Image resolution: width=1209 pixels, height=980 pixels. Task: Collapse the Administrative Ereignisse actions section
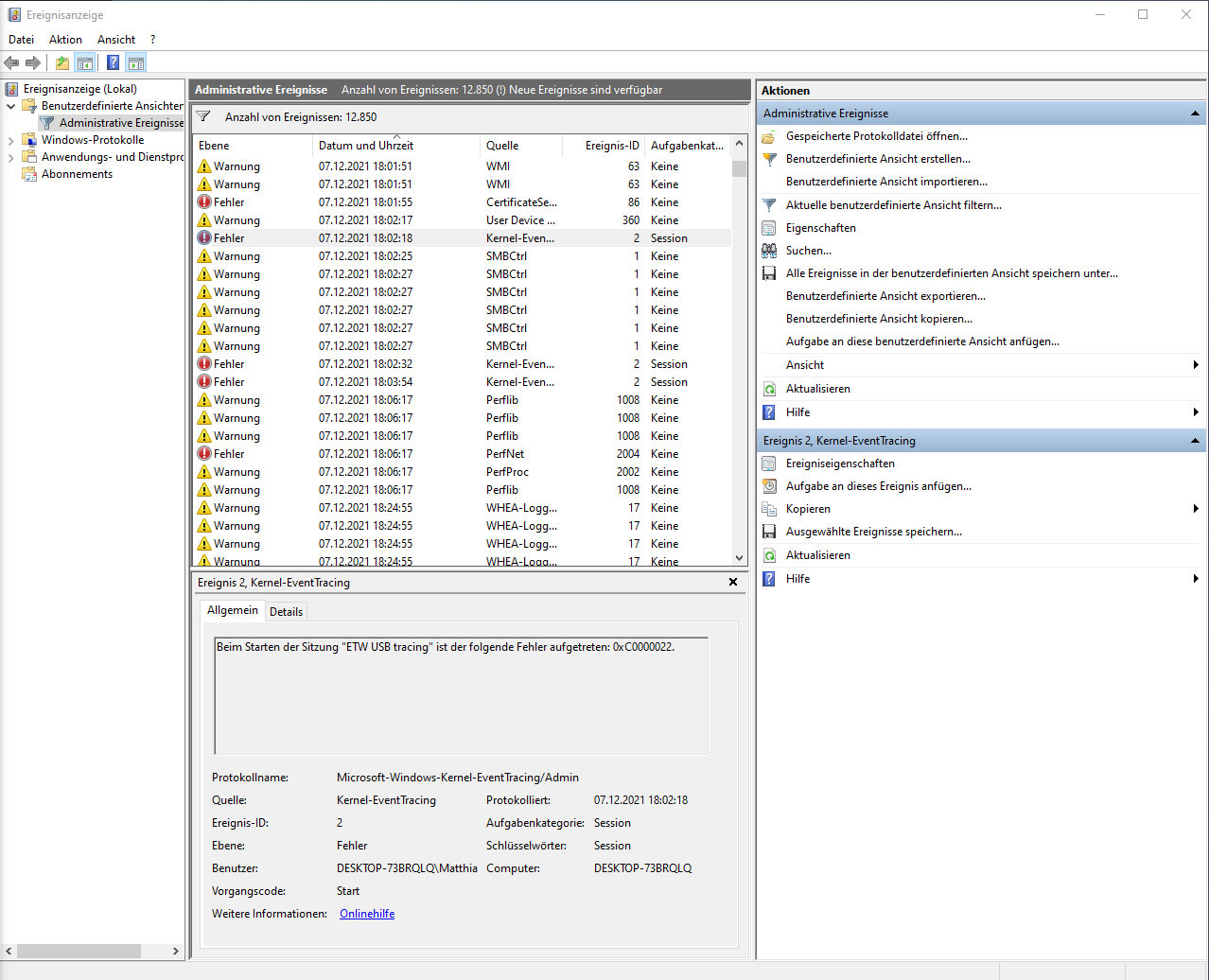pyautogui.click(x=1195, y=114)
